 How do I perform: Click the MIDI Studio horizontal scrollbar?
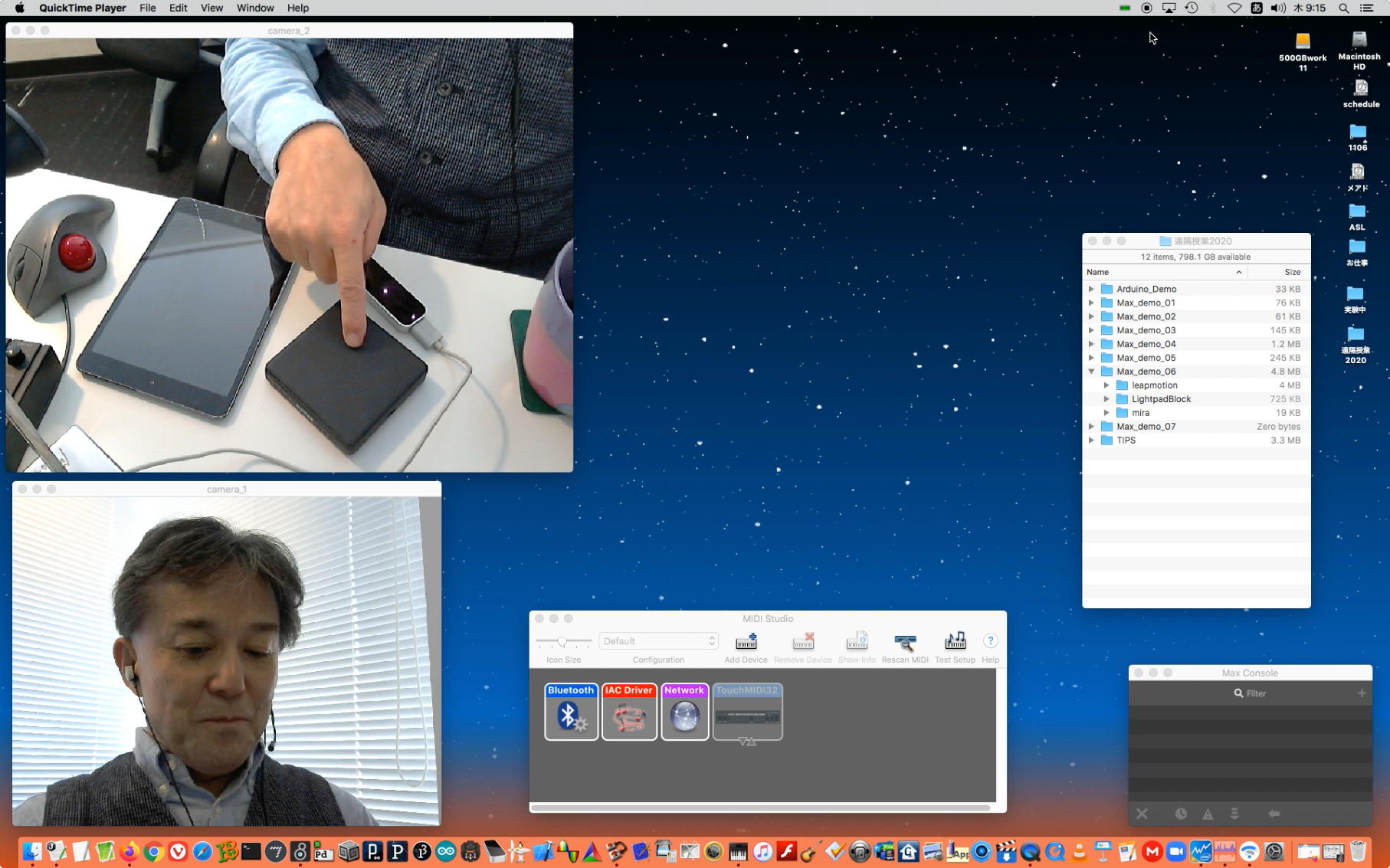coord(760,807)
